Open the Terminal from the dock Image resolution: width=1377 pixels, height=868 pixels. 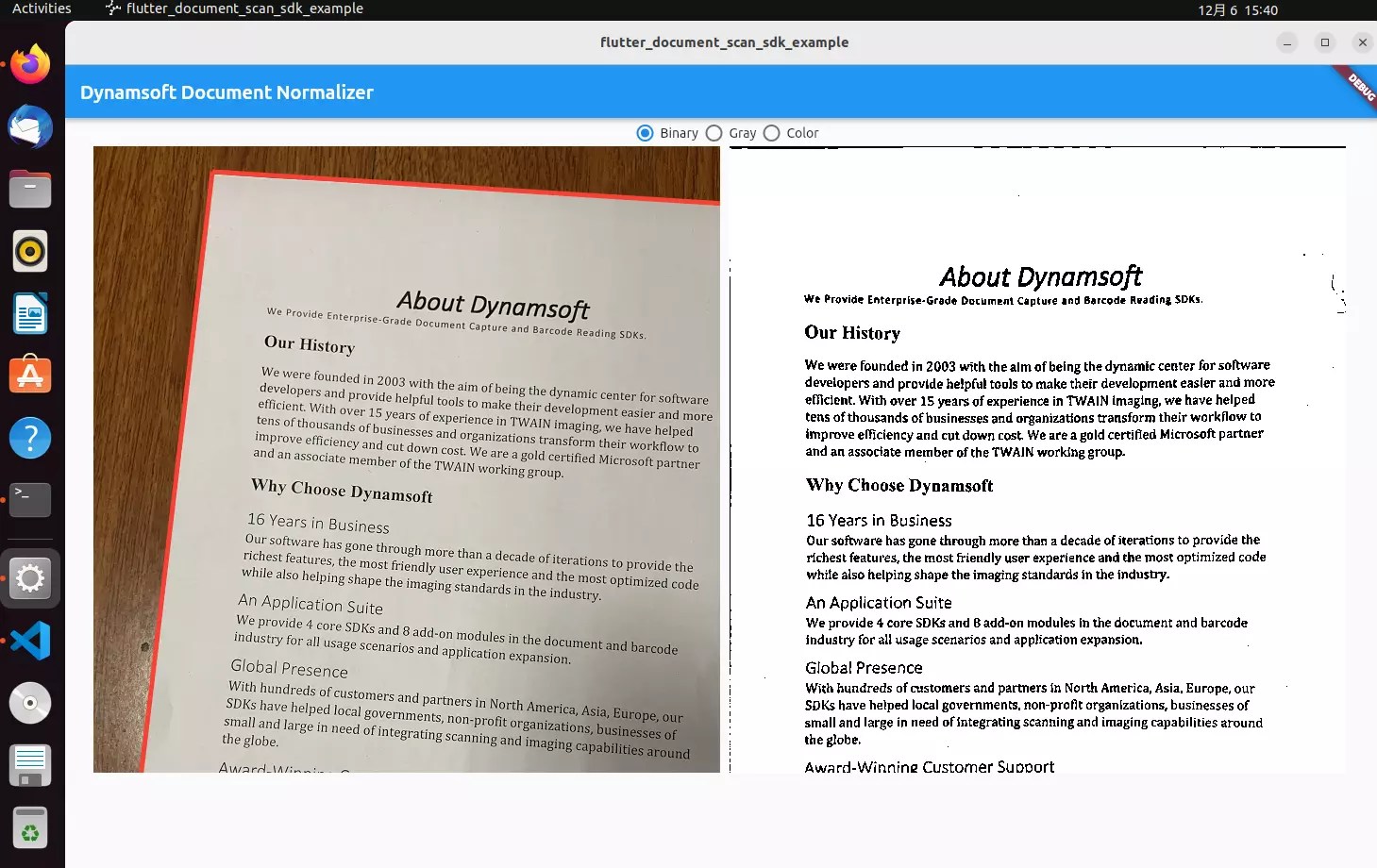29,500
